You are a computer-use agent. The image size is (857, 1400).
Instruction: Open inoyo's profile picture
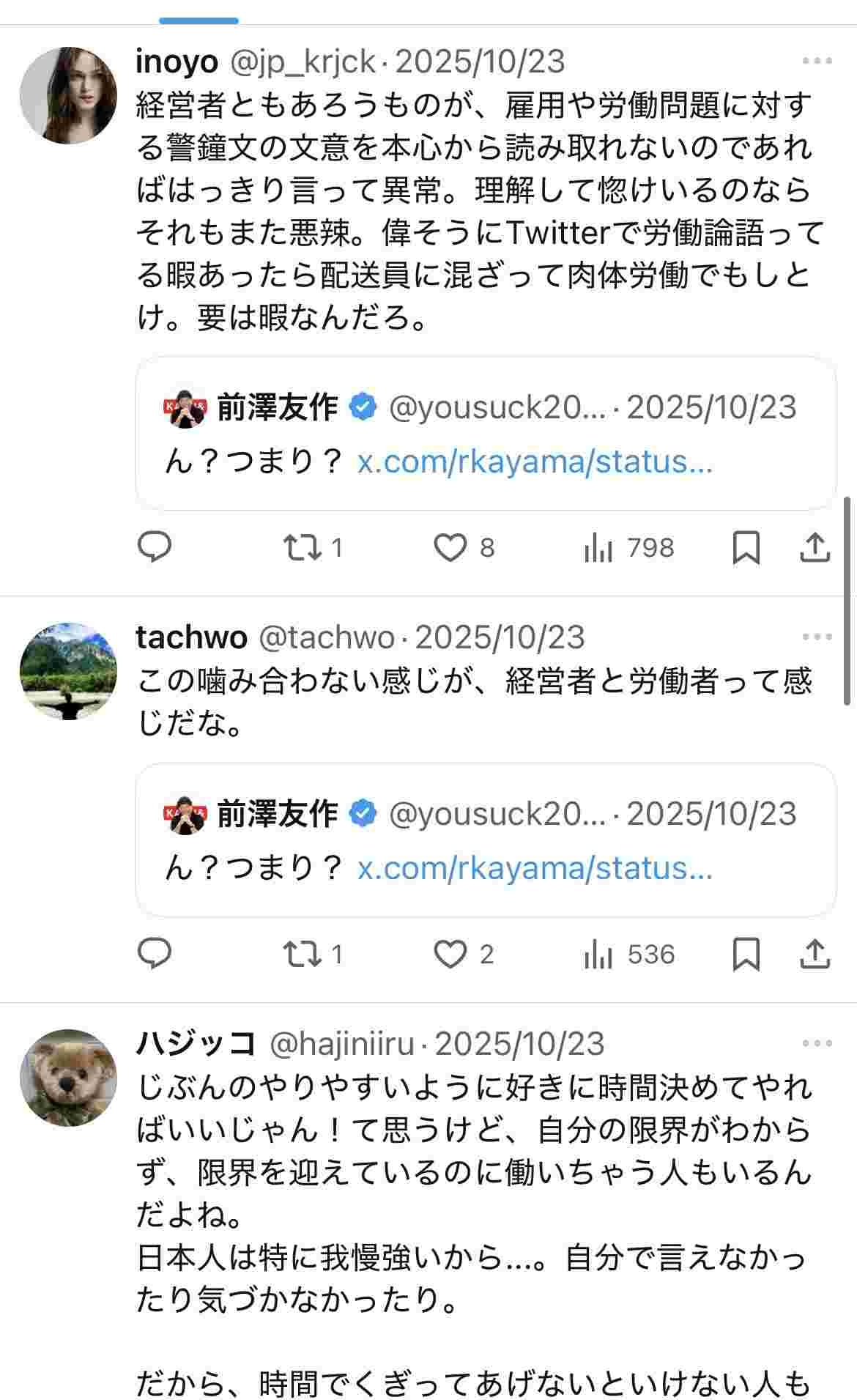[x=68, y=95]
